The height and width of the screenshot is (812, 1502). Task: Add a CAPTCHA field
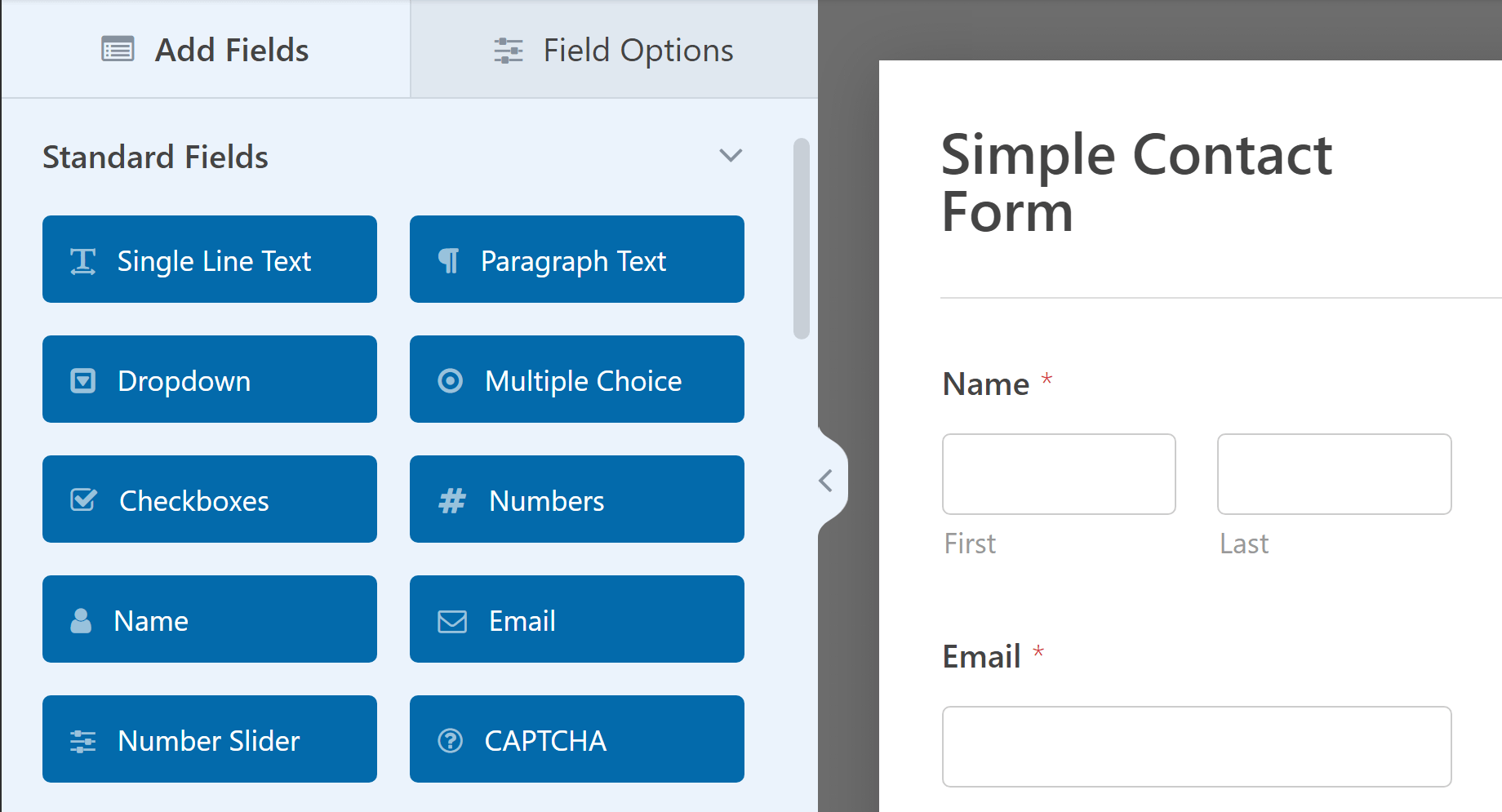[x=576, y=739]
